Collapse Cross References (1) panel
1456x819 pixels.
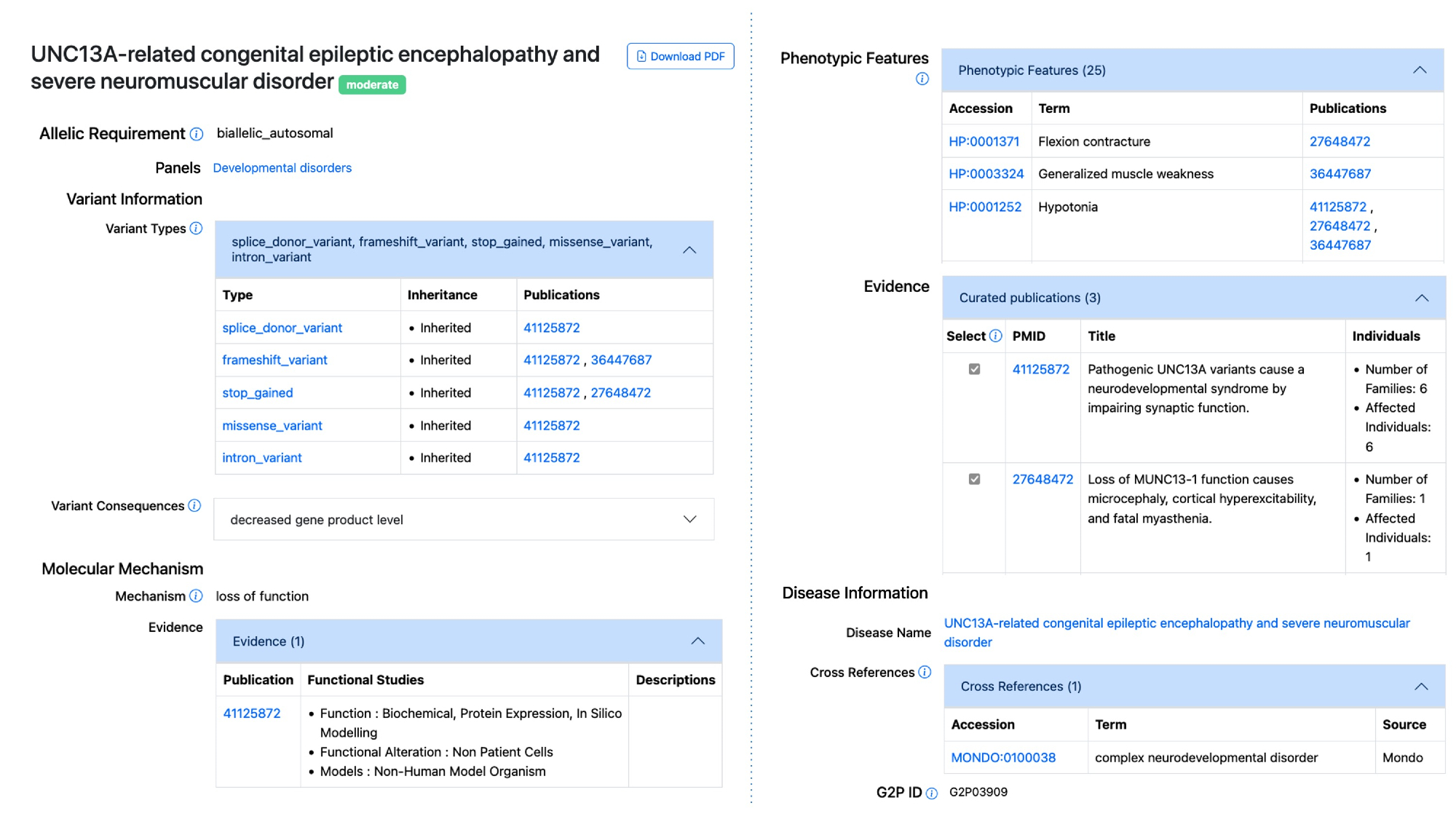1421,687
